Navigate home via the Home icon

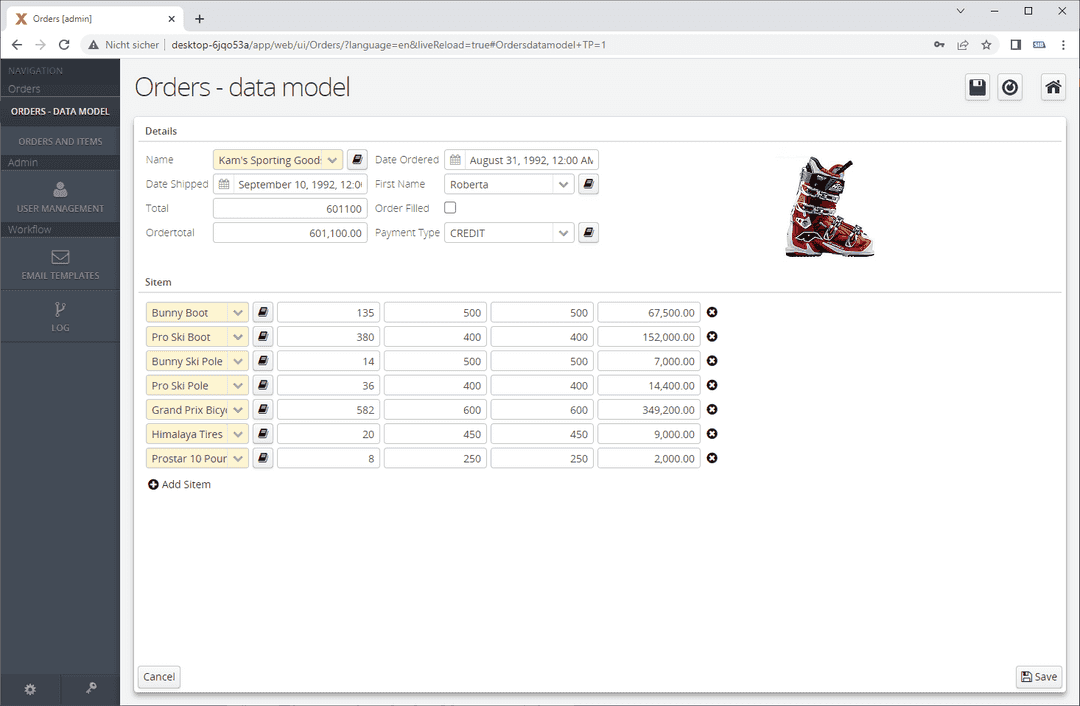coord(1053,87)
